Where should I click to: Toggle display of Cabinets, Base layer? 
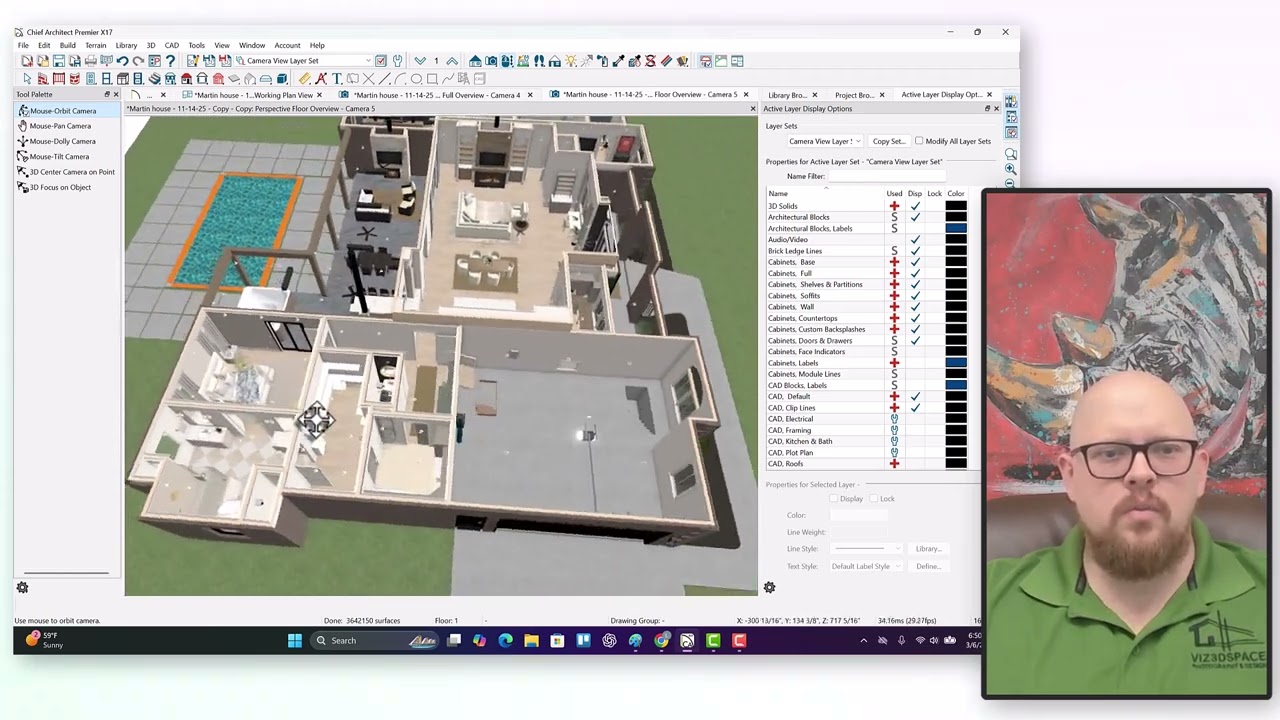point(915,262)
